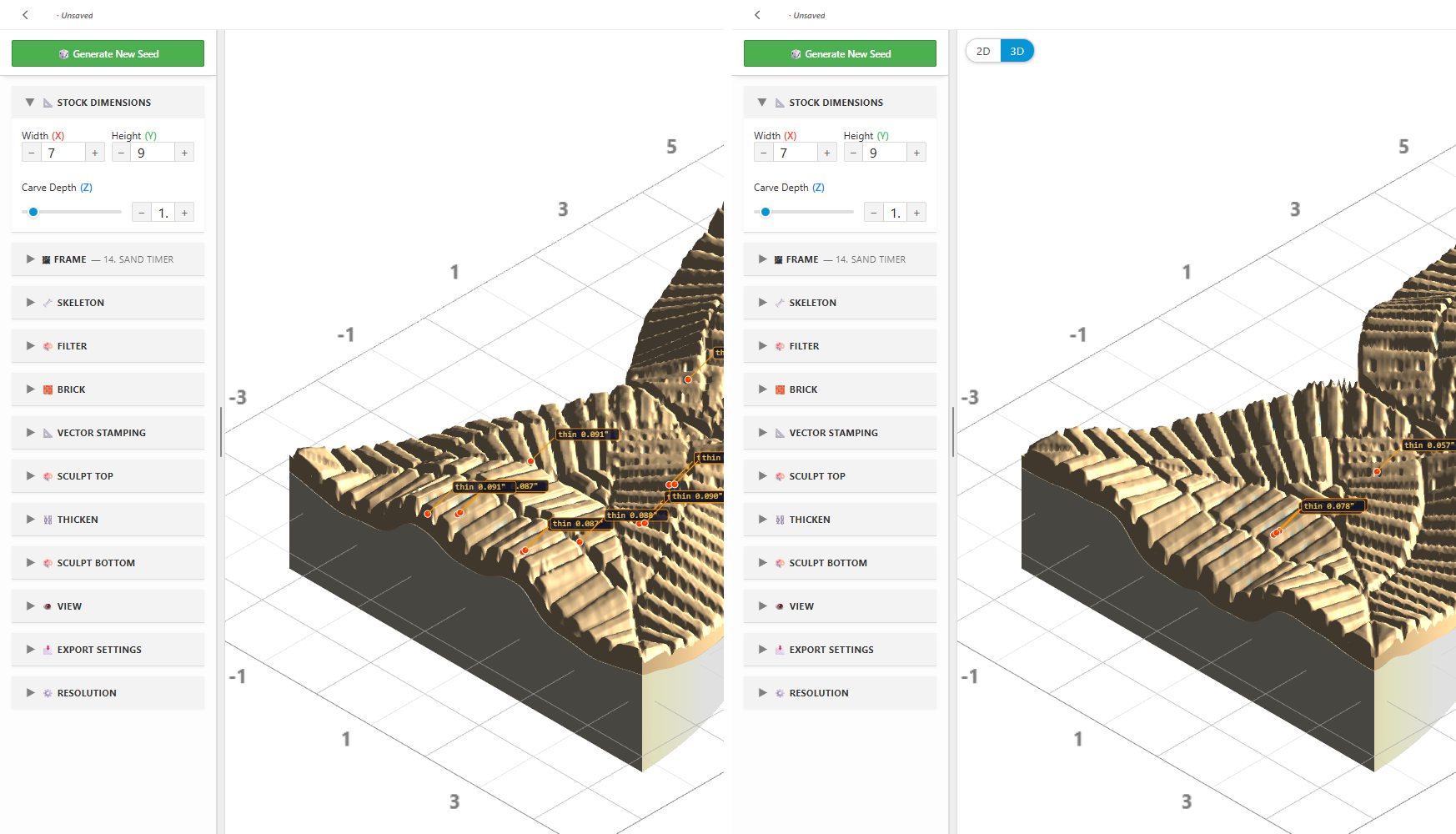Expand Filter section in left window
Screen dimensions: 1456x834
click(30, 346)
